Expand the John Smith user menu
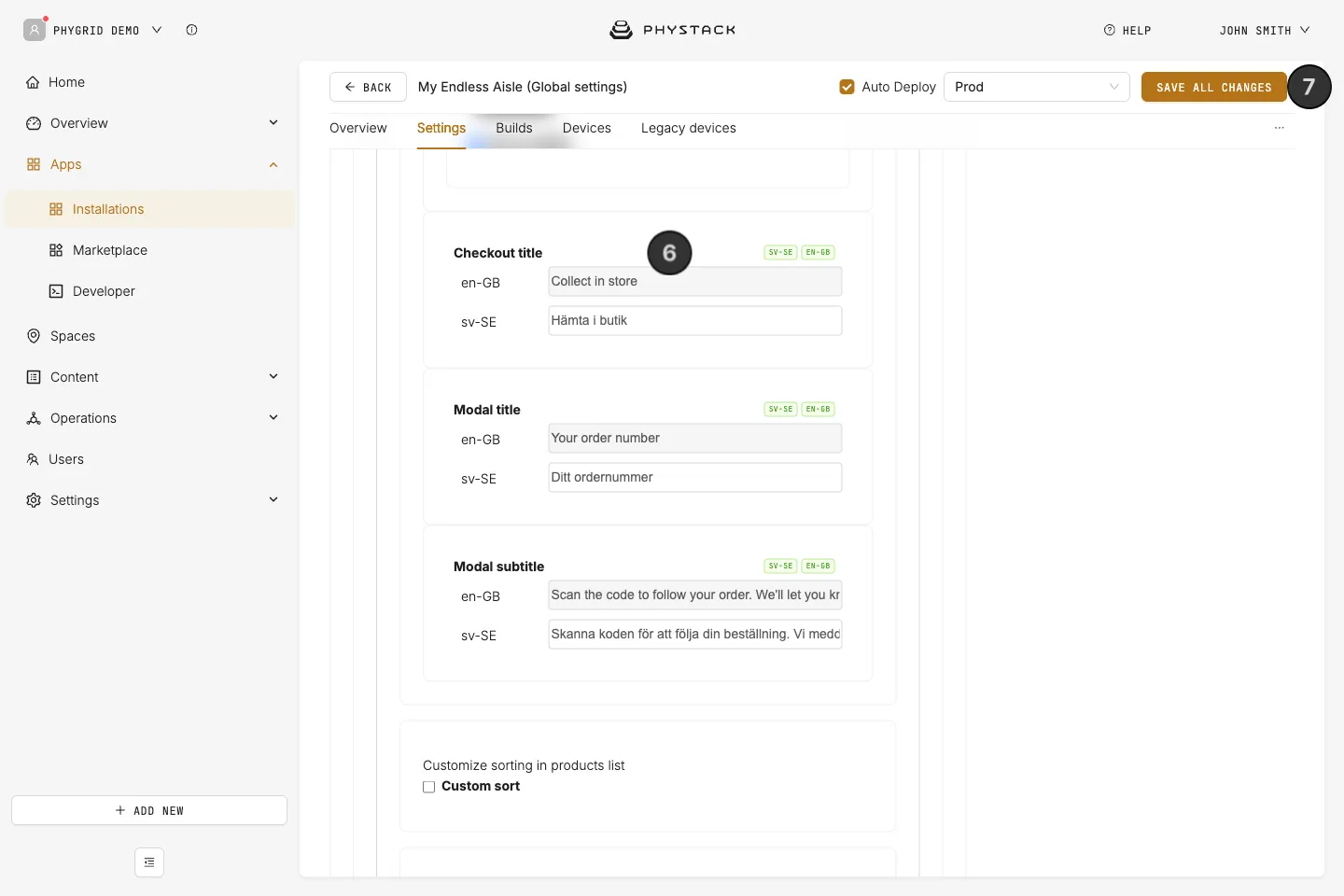This screenshot has height=896, width=1344. (x=1265, y=30)
